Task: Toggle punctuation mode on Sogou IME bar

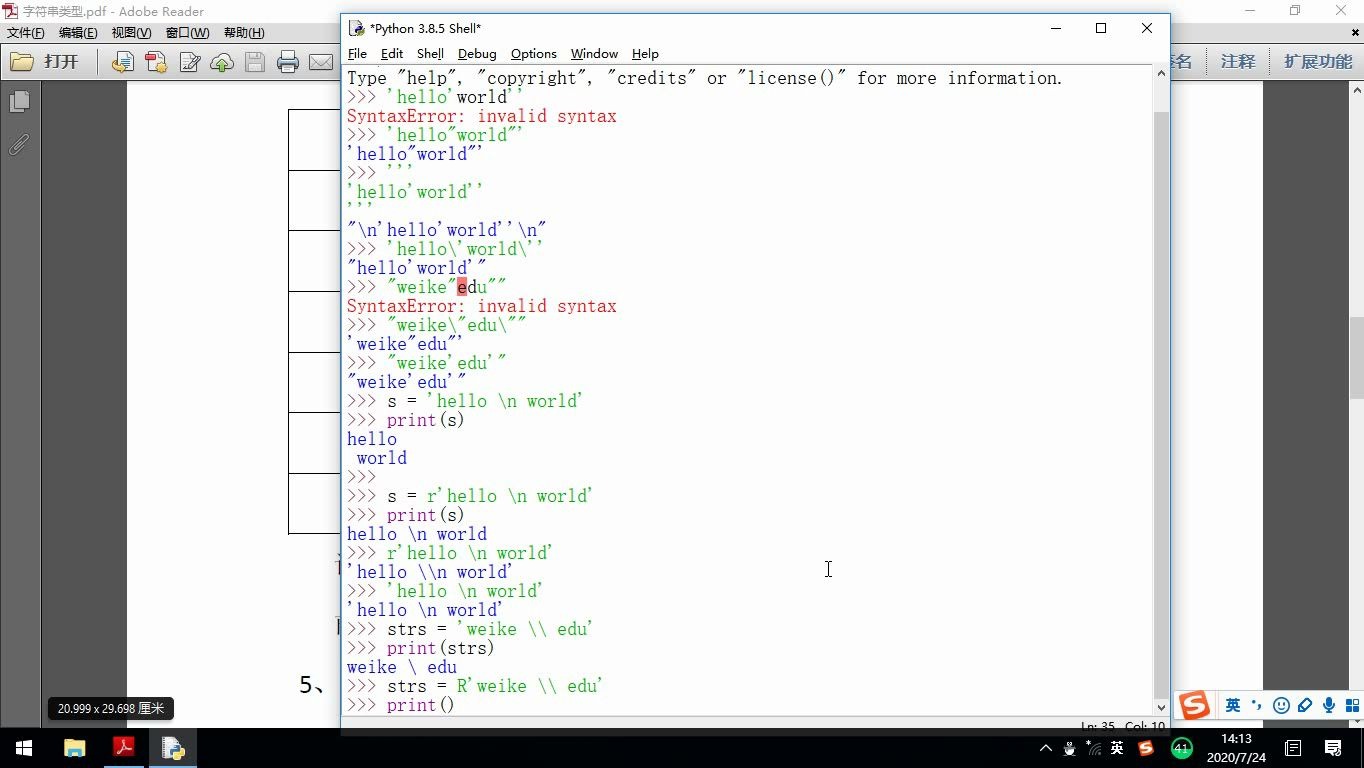Action: (x=1256, y=706)
